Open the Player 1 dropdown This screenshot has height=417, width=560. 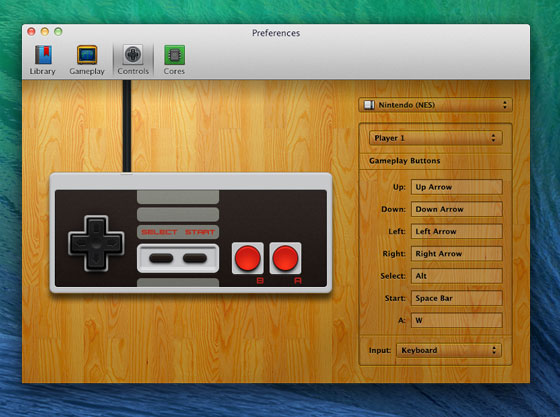[436, 138]
